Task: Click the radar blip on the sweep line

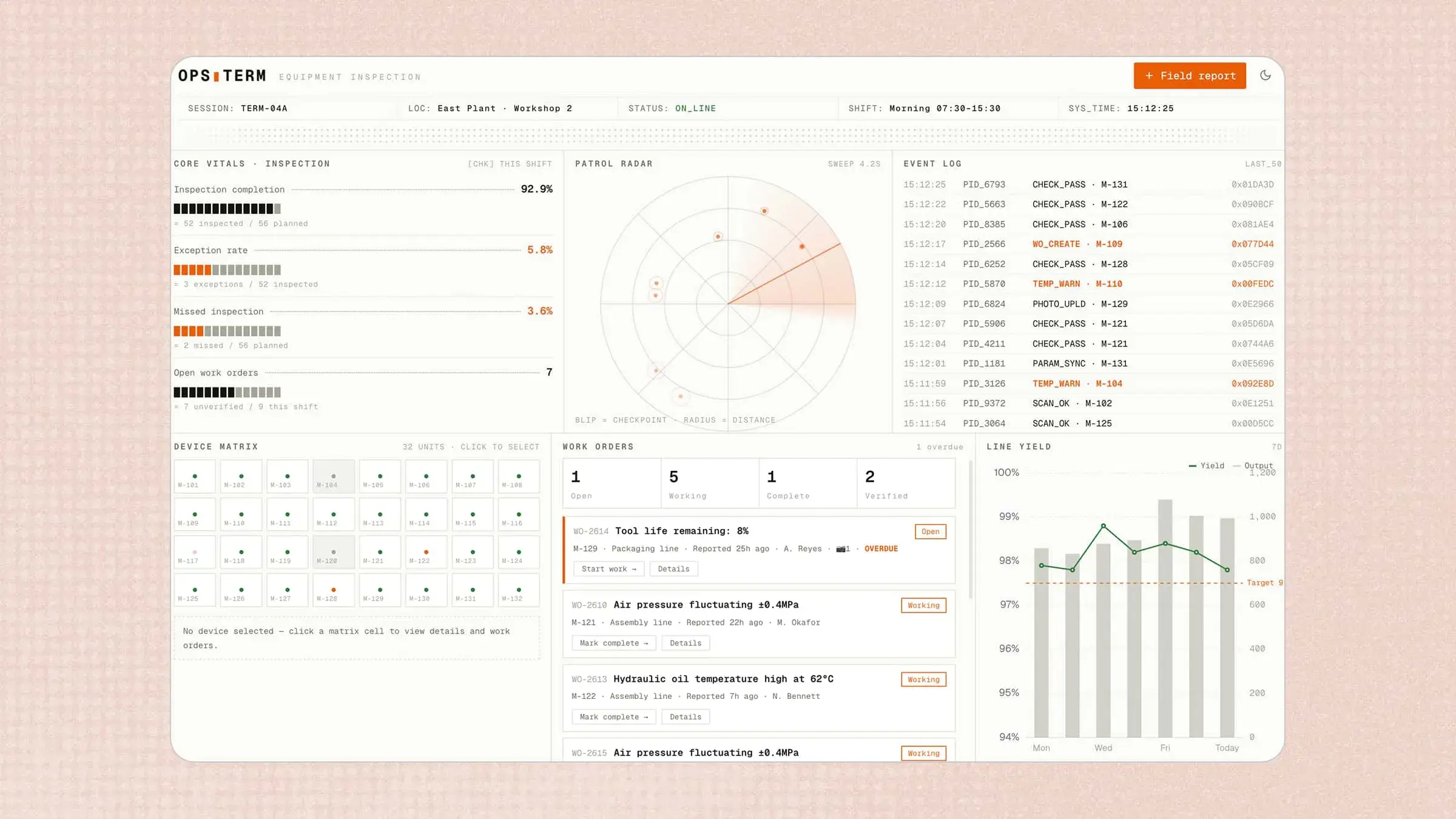Action: coord(802,246)
